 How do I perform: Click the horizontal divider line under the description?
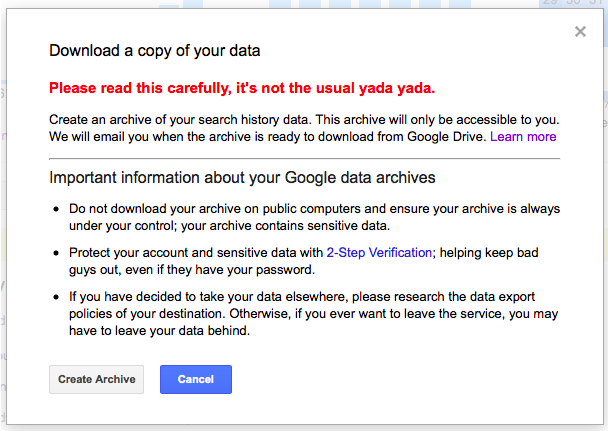coord(304,158)
